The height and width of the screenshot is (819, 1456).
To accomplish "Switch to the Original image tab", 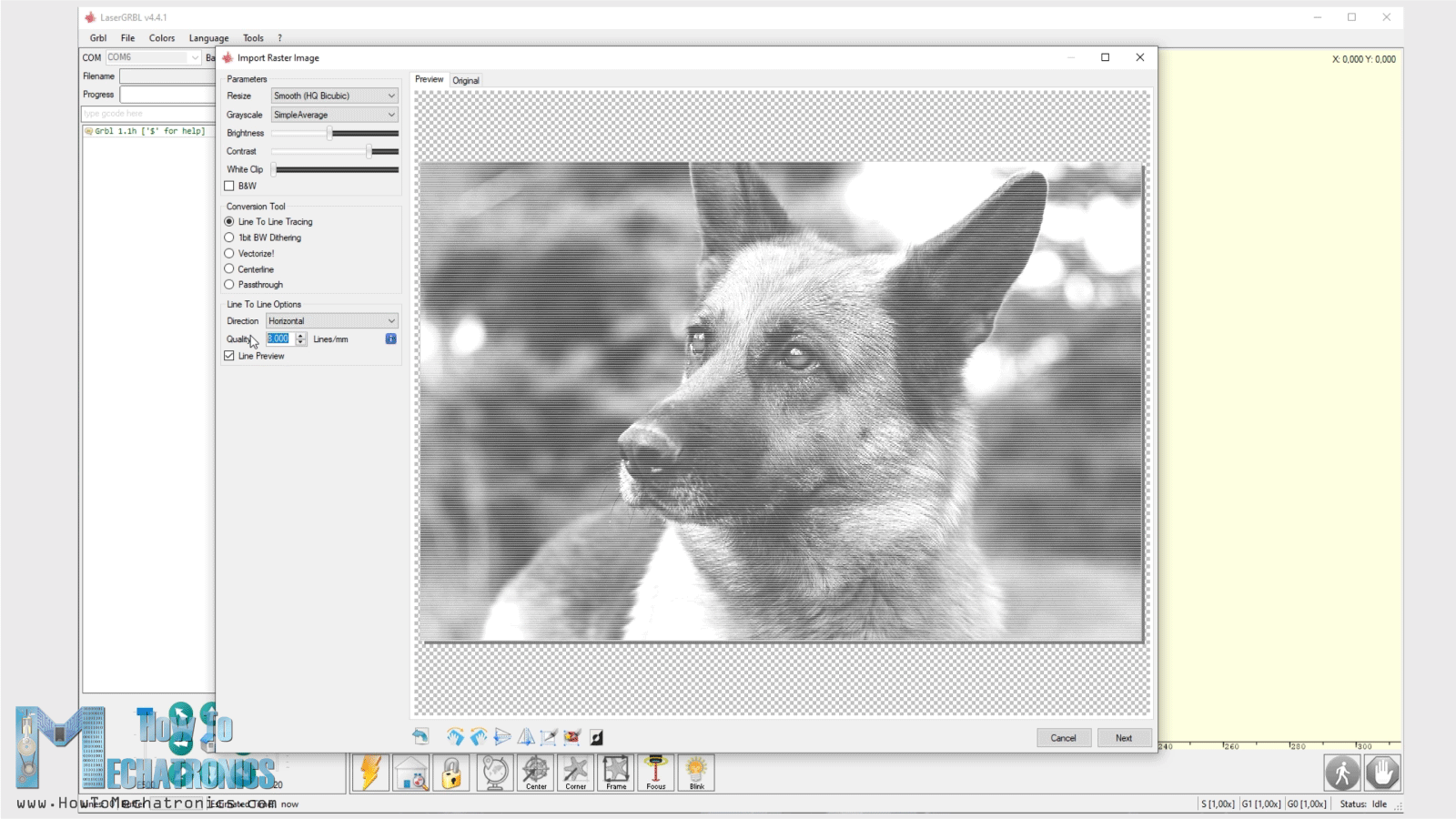I will pos(466,80).
